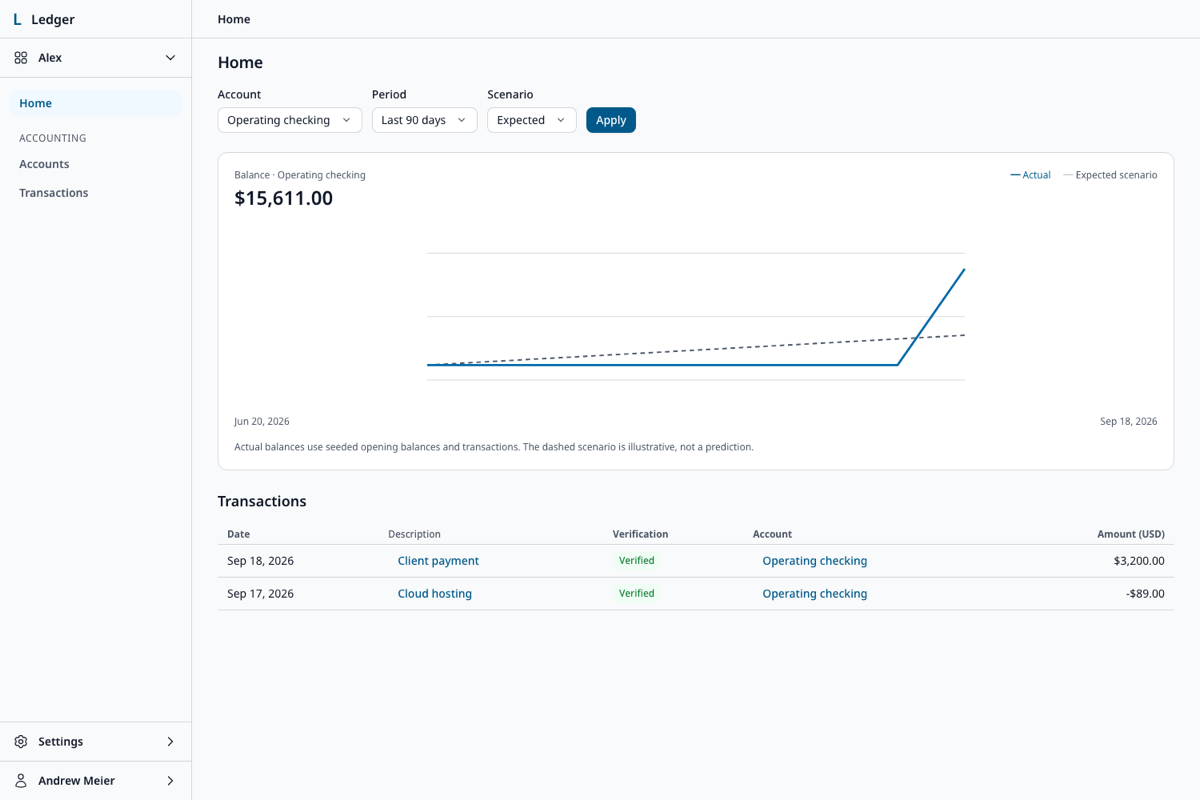Click the Home breadcrumb in the top bar
The width and height of the screenshot is (1200, 800).
pos(234,19)
